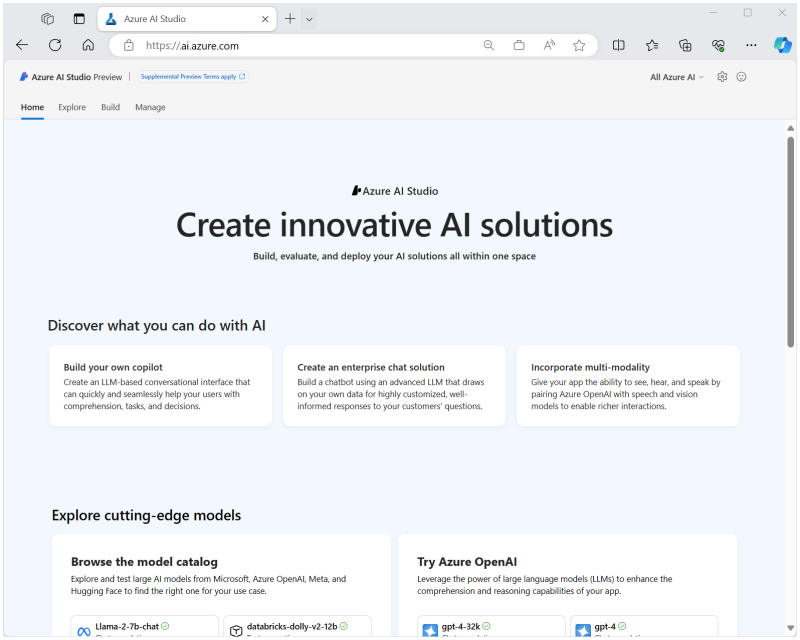Image resolution: width=800 pixels, height=640 pixels.
Task: Click the Try Azure OpenAI heading
Action: pos(467,562)
